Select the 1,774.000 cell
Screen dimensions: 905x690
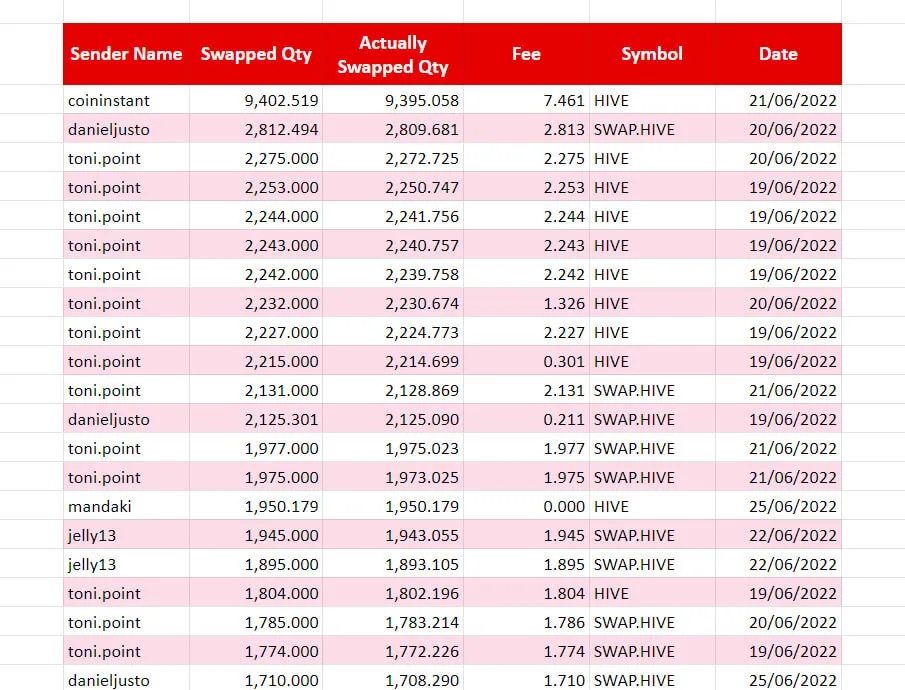point(256,651)
